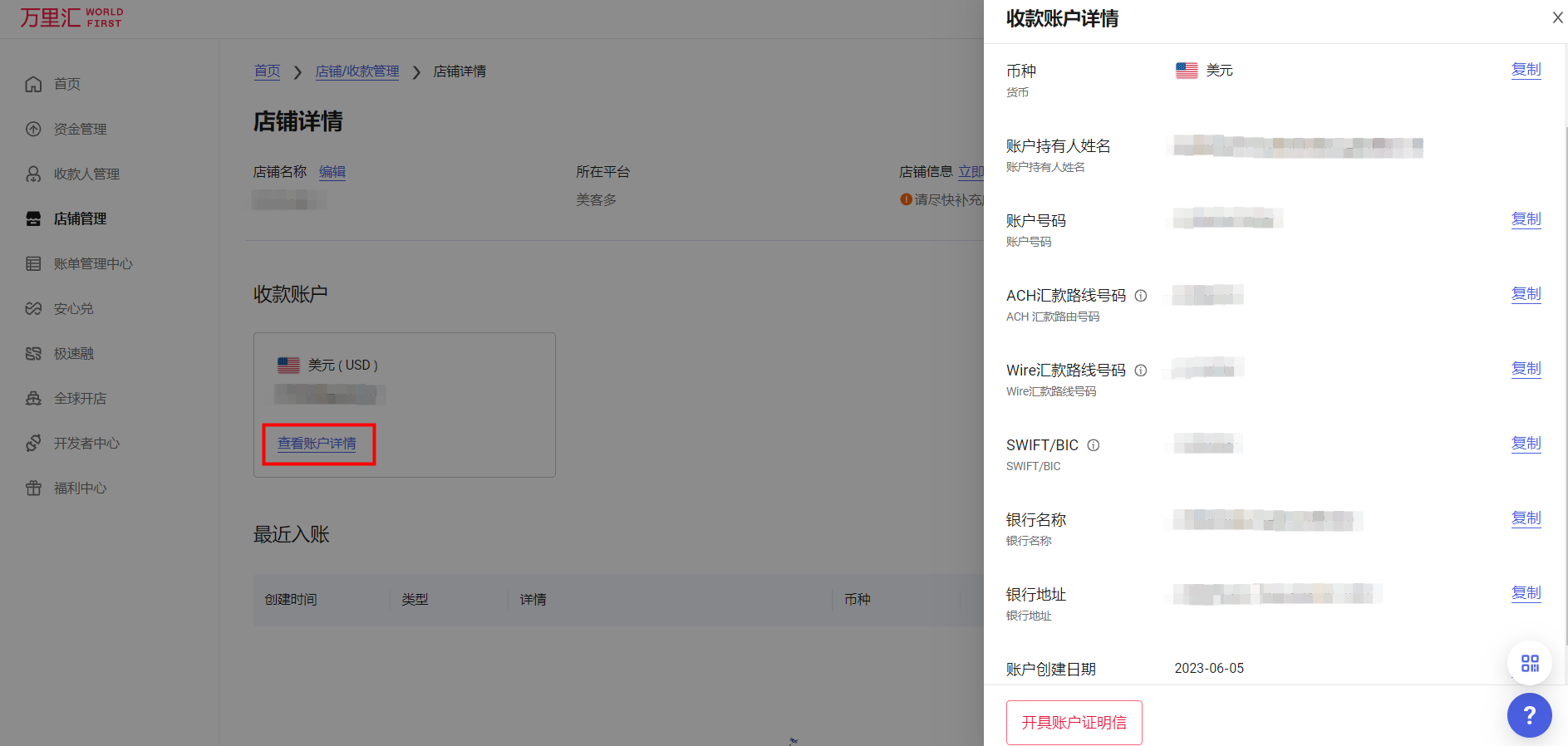Open 店铺管理 in the sidebar

tap(80, 218)
